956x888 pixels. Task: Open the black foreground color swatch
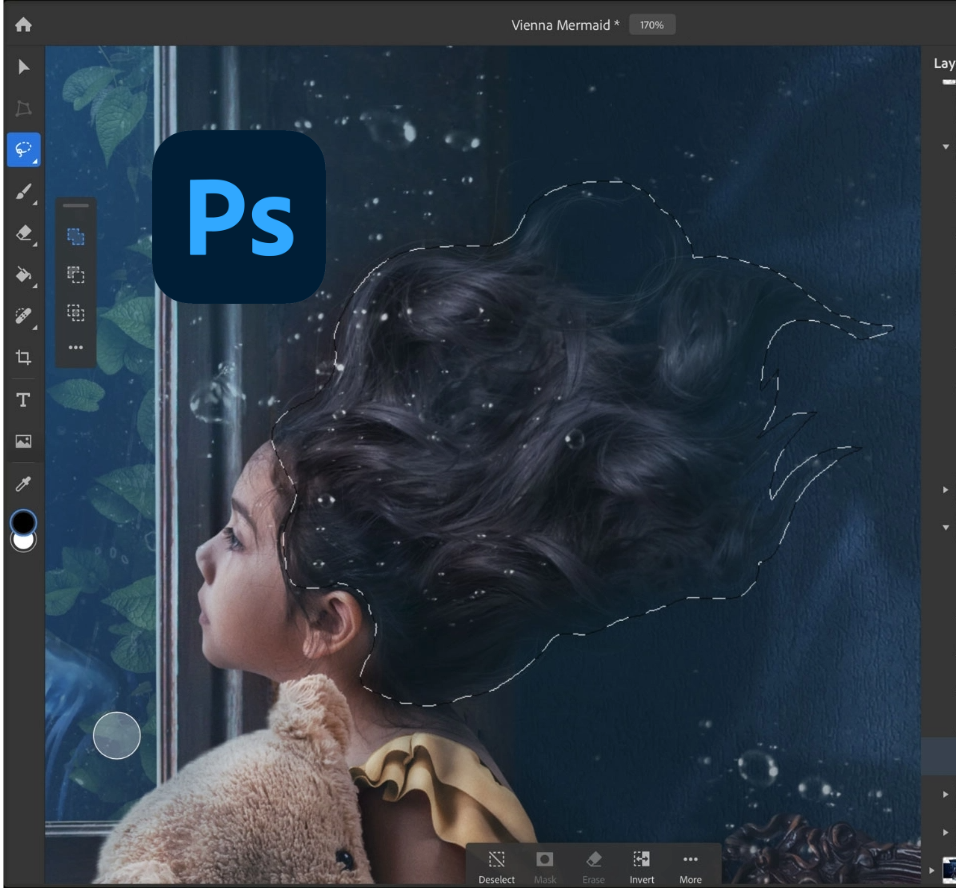24,521
